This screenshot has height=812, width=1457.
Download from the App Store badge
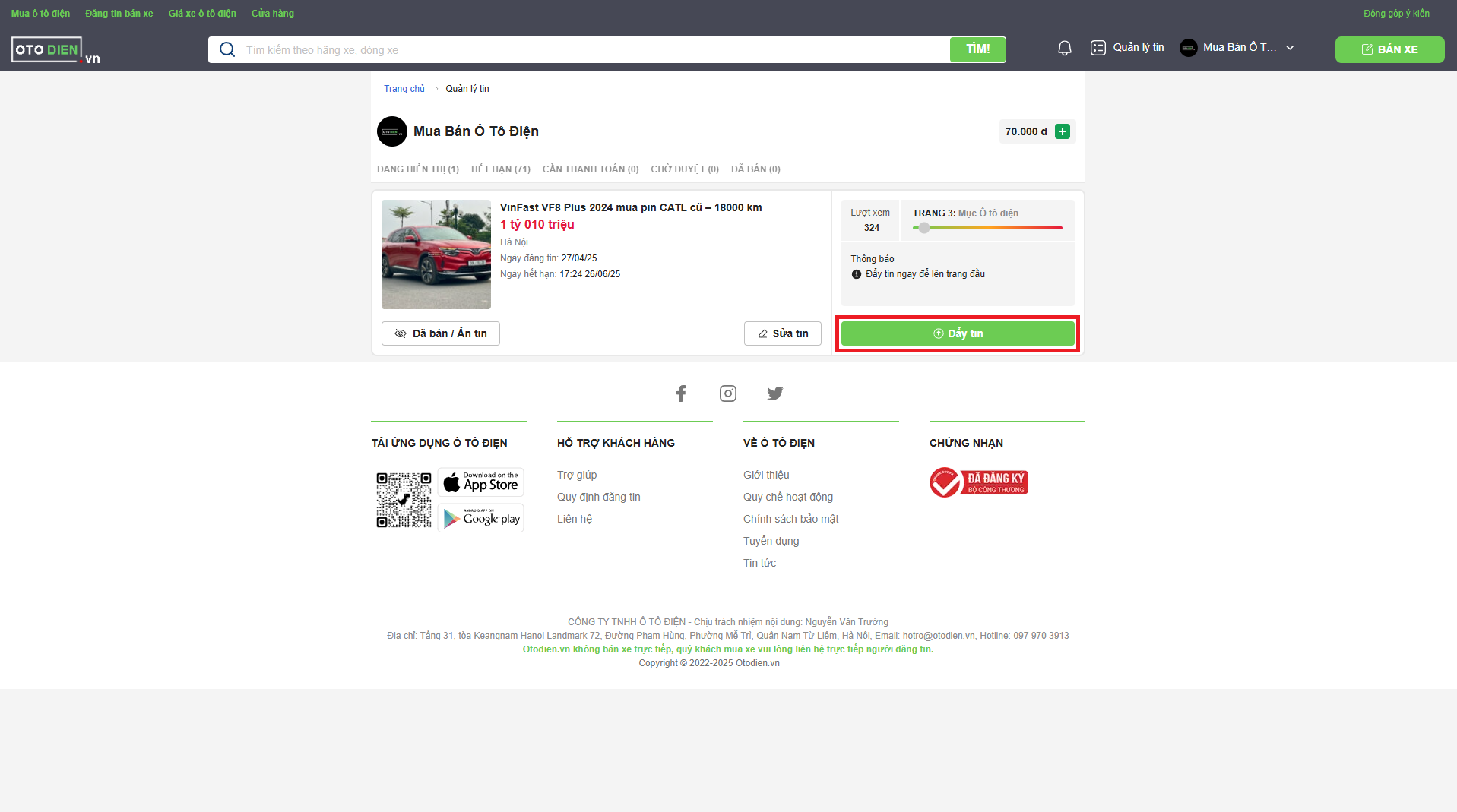coord(481,482)
